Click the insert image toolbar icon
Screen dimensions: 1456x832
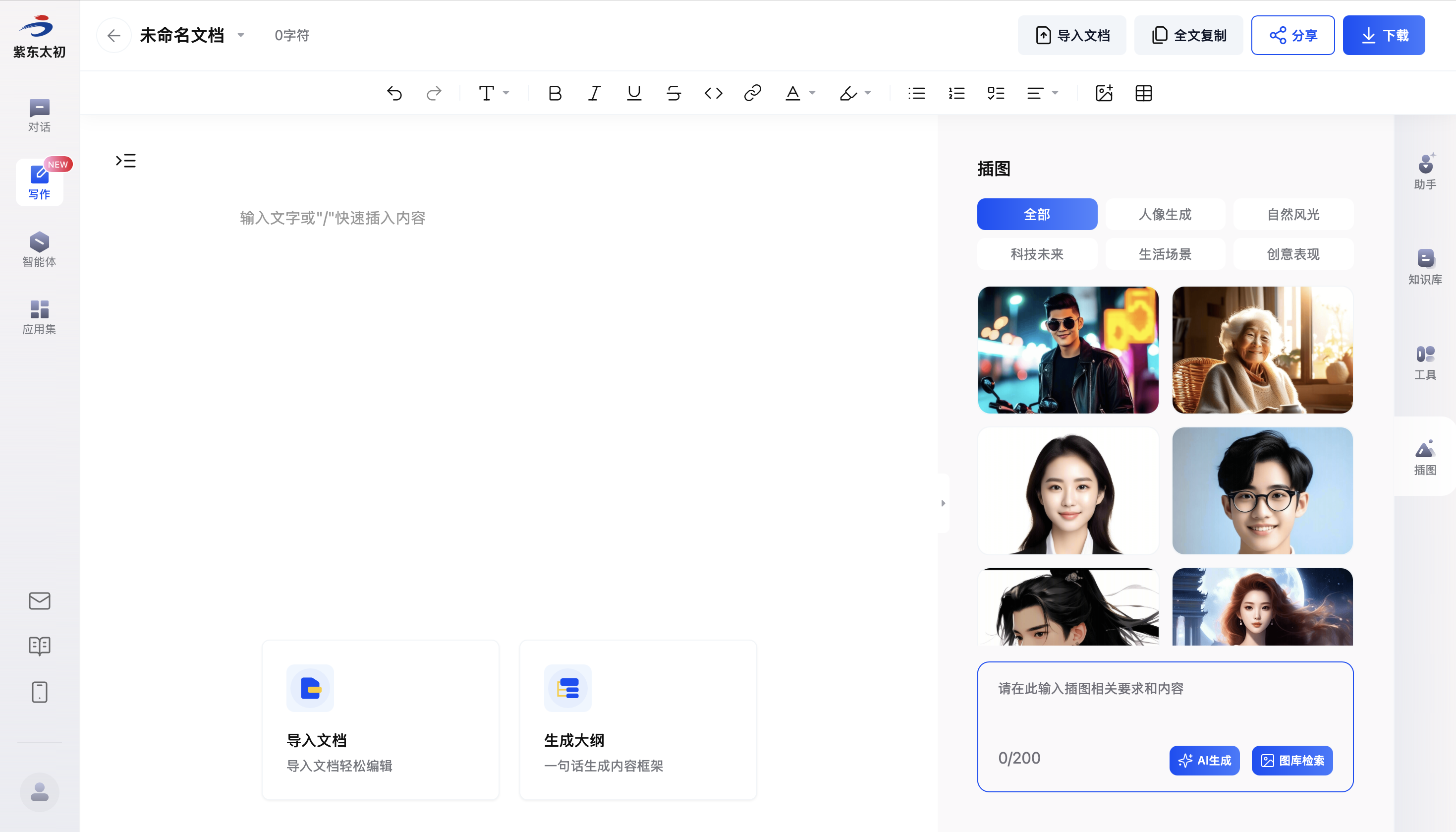pos(1104,93)
